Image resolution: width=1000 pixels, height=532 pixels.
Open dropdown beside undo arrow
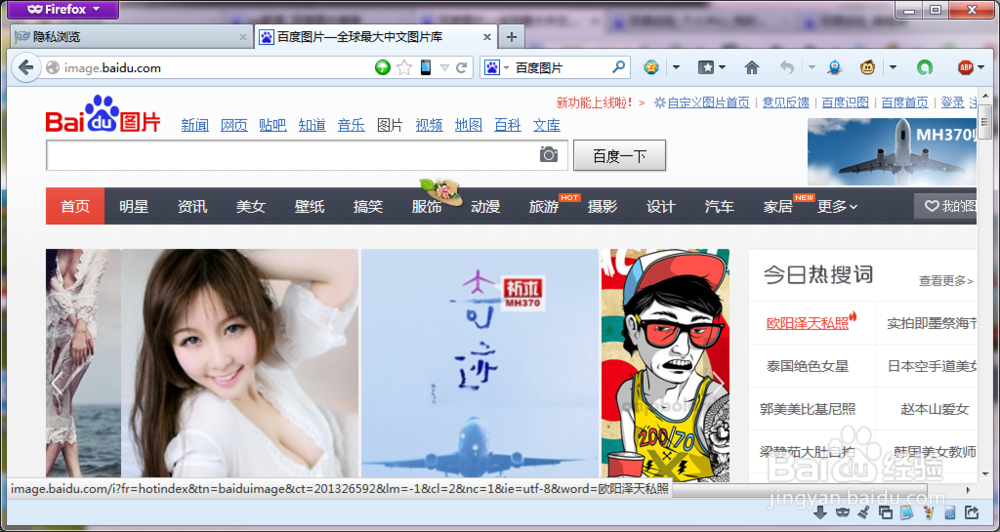click(812, 67)
